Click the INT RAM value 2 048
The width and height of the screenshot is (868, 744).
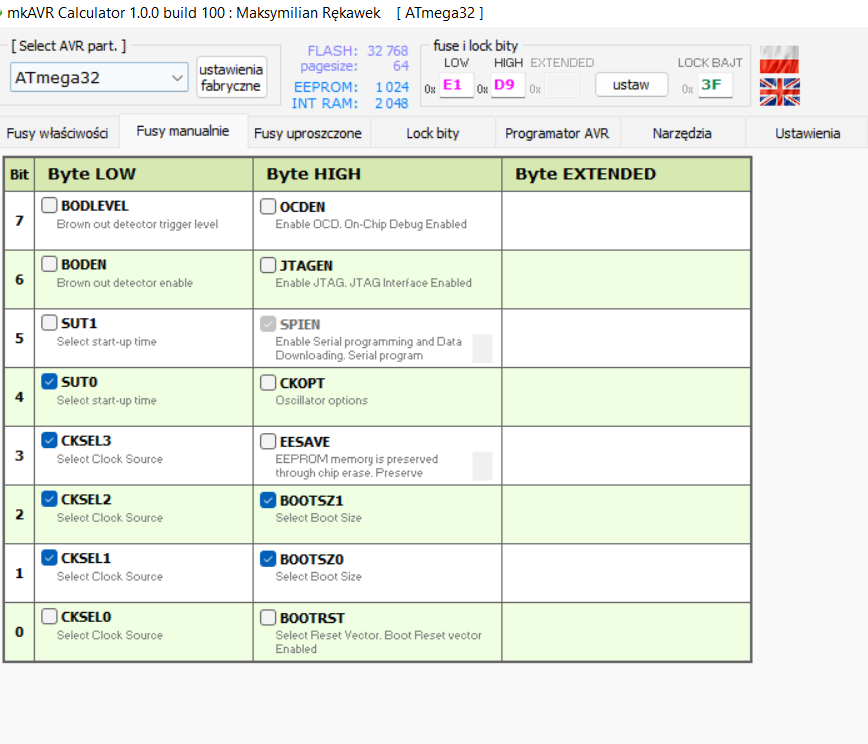391,104
